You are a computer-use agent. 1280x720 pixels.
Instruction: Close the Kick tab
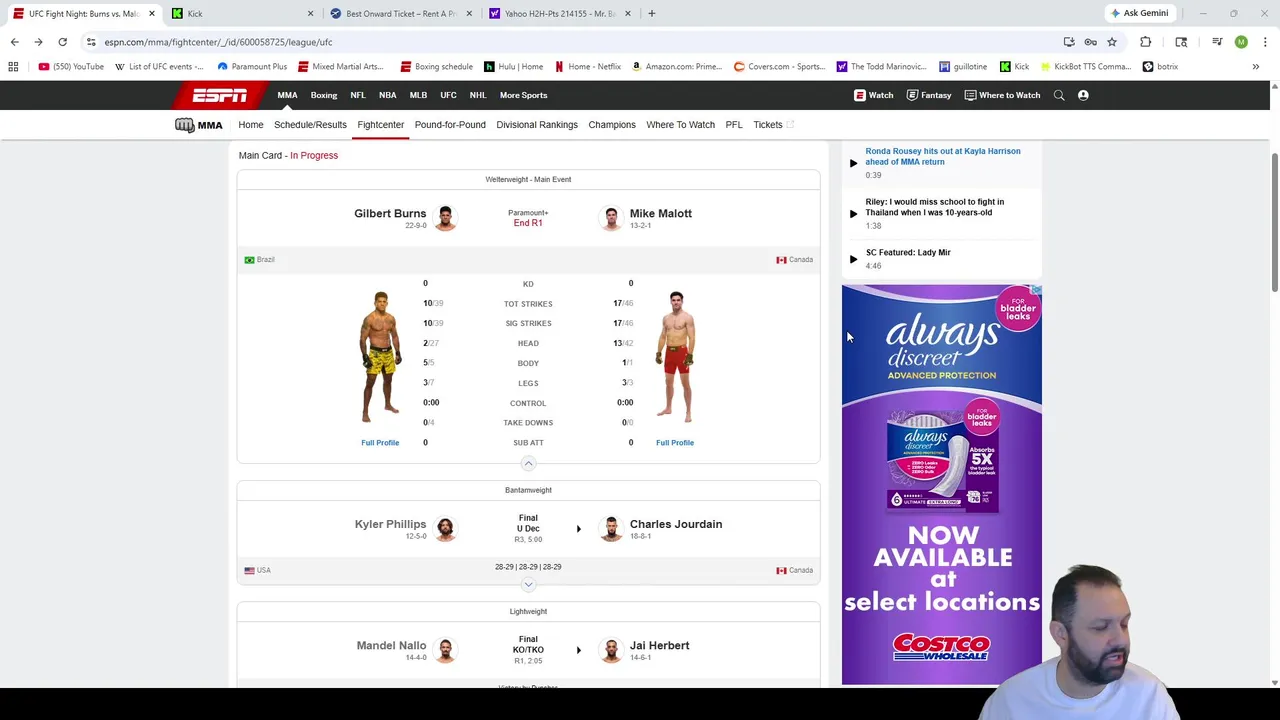310,14
